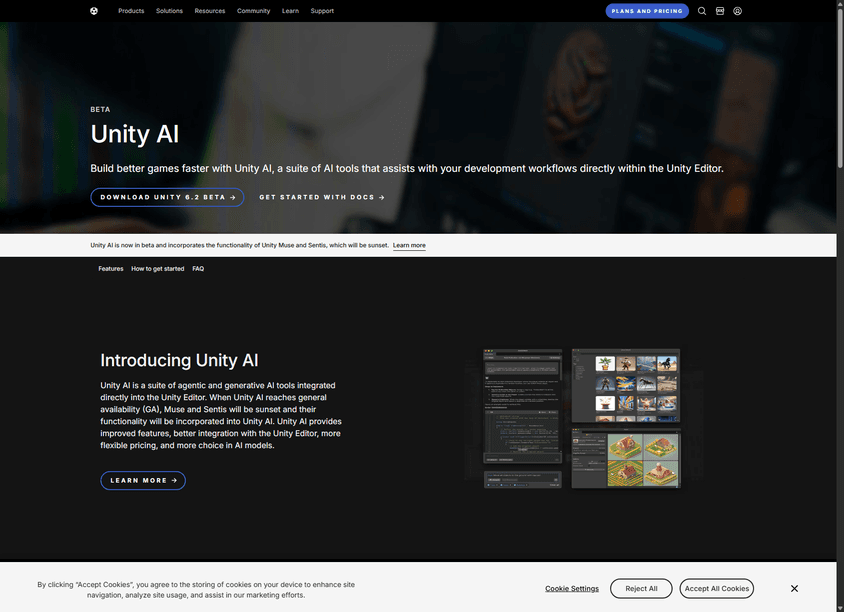Click the Introducing Unity AI heading

(179, 360)
